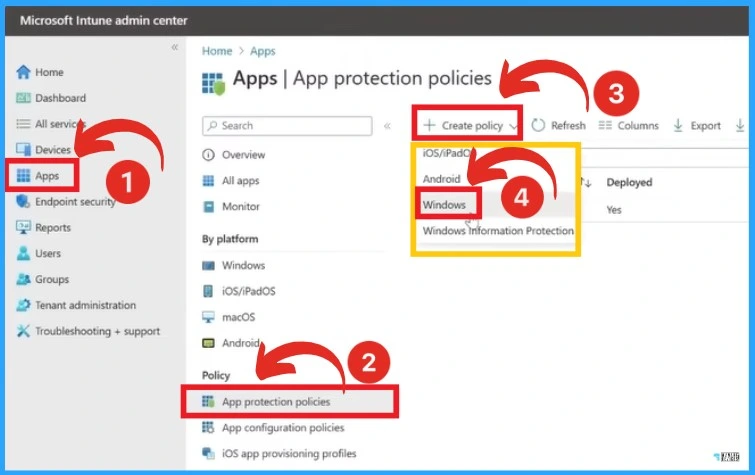Click the macOS desktop icon
This screenshot has height=475, width=755.
pyautogui.click(x=208, y=317)
